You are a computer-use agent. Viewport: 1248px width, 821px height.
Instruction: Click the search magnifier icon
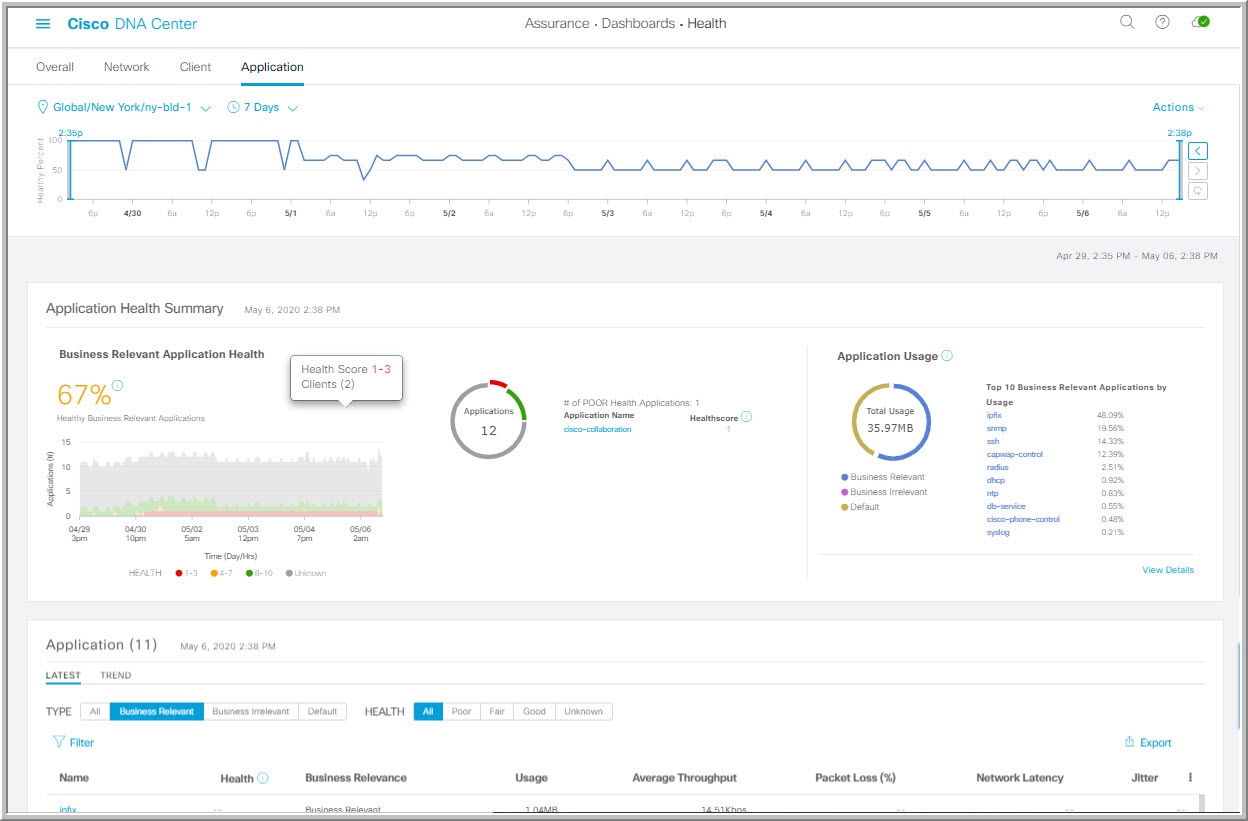tap(1127, 22)
